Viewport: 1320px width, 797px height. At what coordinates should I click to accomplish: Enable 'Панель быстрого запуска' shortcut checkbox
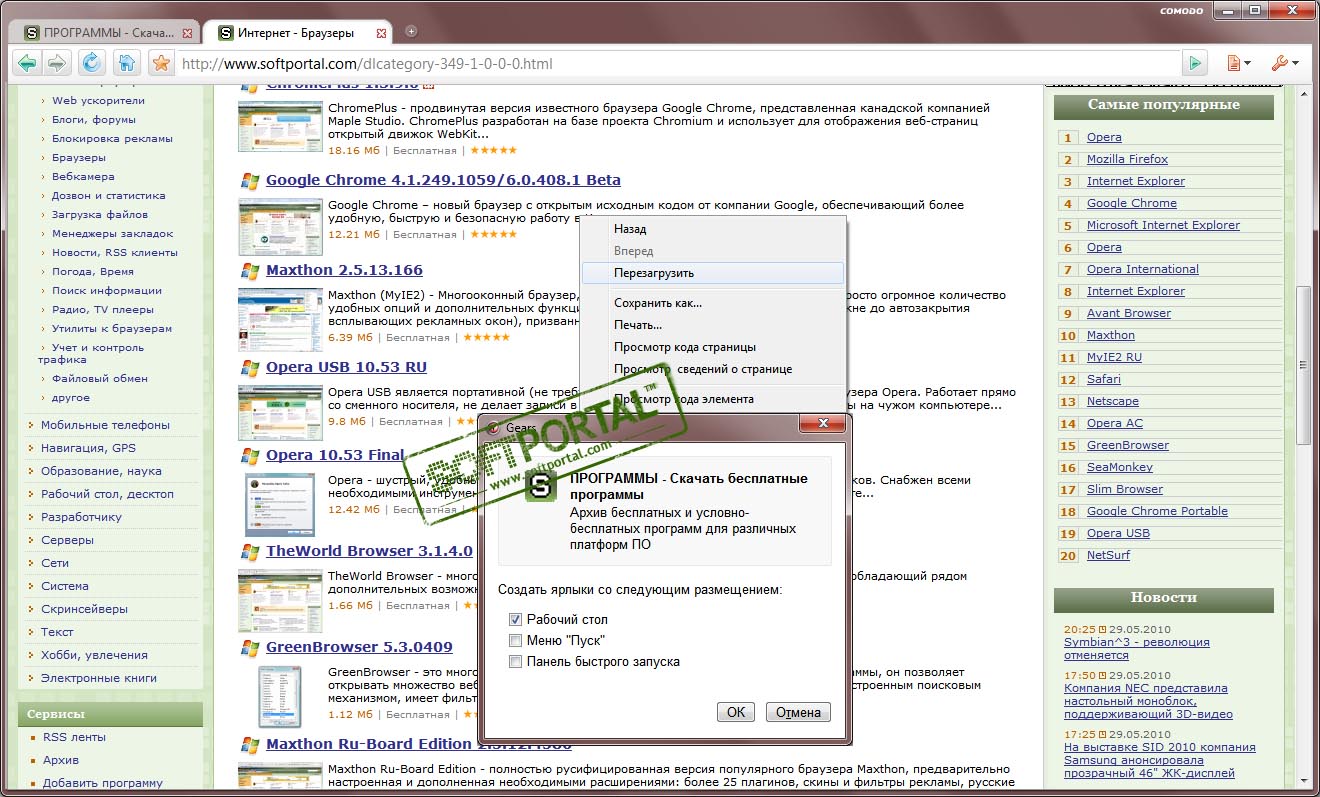click(515, 662)
